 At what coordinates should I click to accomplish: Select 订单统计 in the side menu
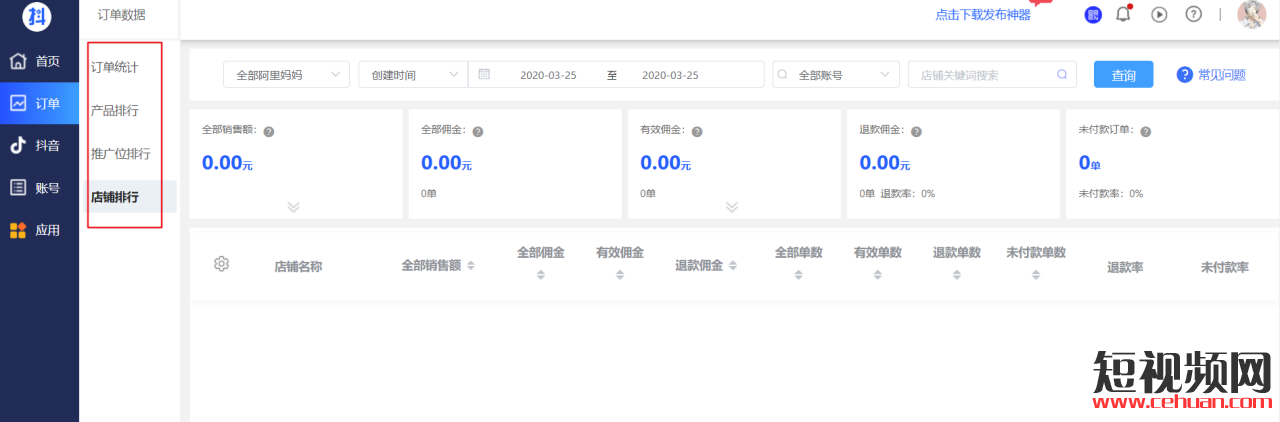click(115, 68)
